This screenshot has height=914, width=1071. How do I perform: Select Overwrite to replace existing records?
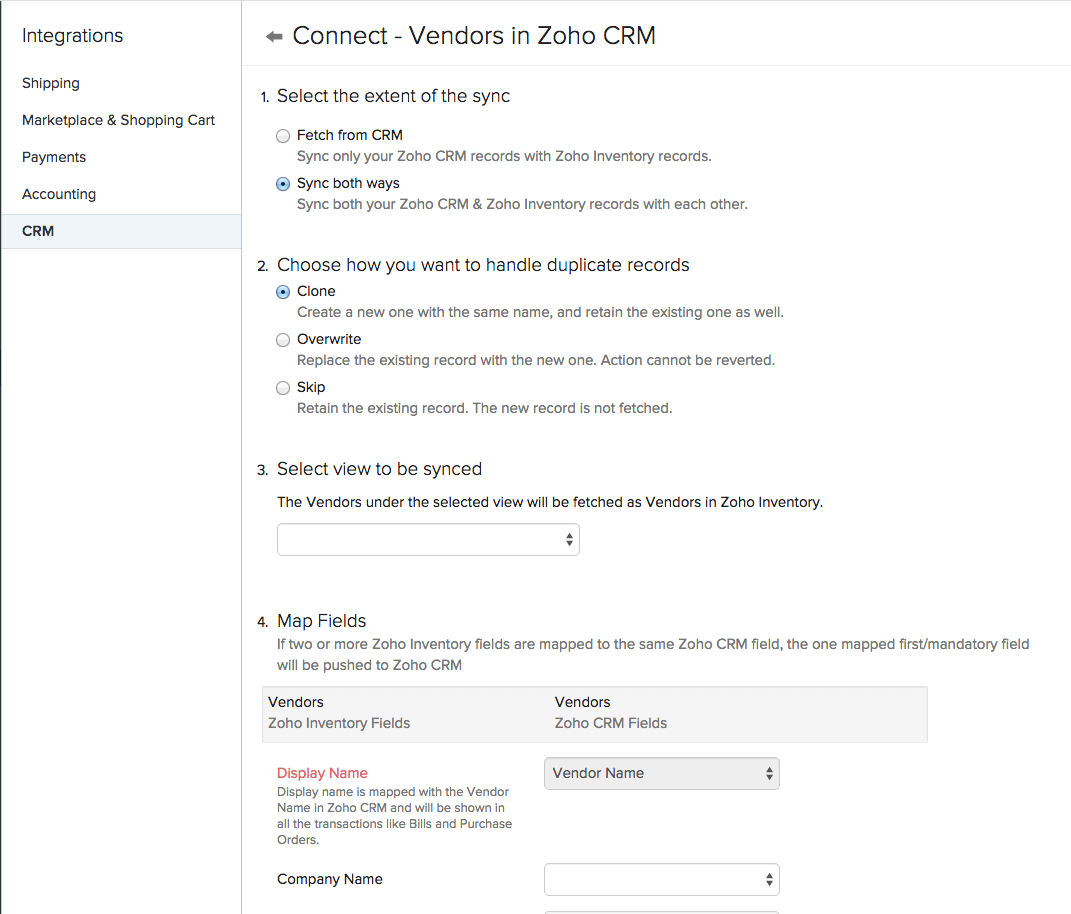pyautogui.click(x=282, y=340)
